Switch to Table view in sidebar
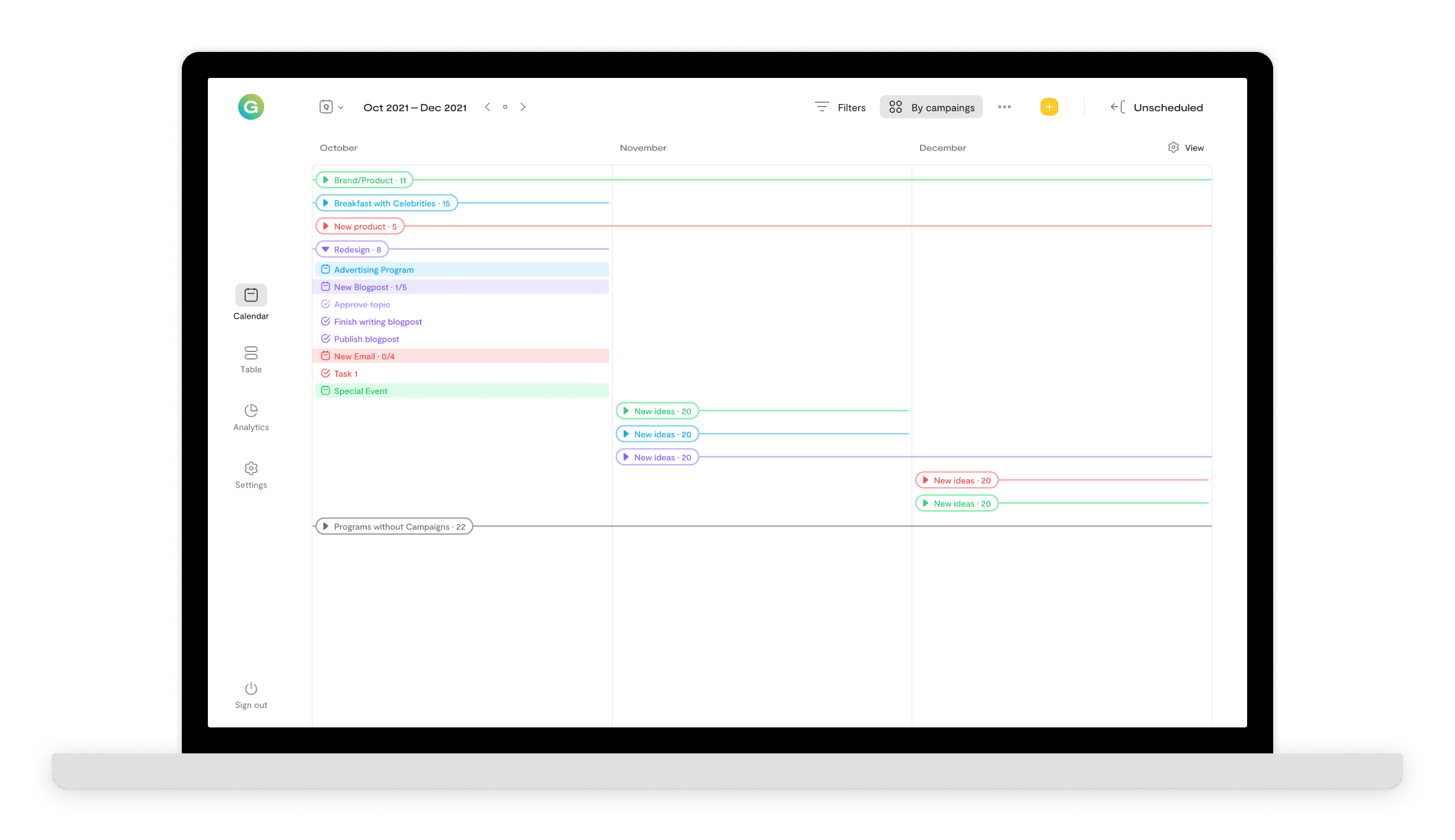Screen dimensions: 1455x840 point(251,353)
